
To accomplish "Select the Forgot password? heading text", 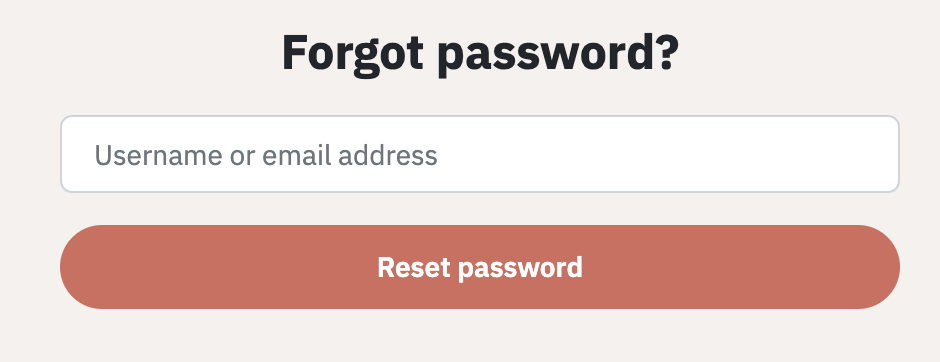I will click(480, 54).
